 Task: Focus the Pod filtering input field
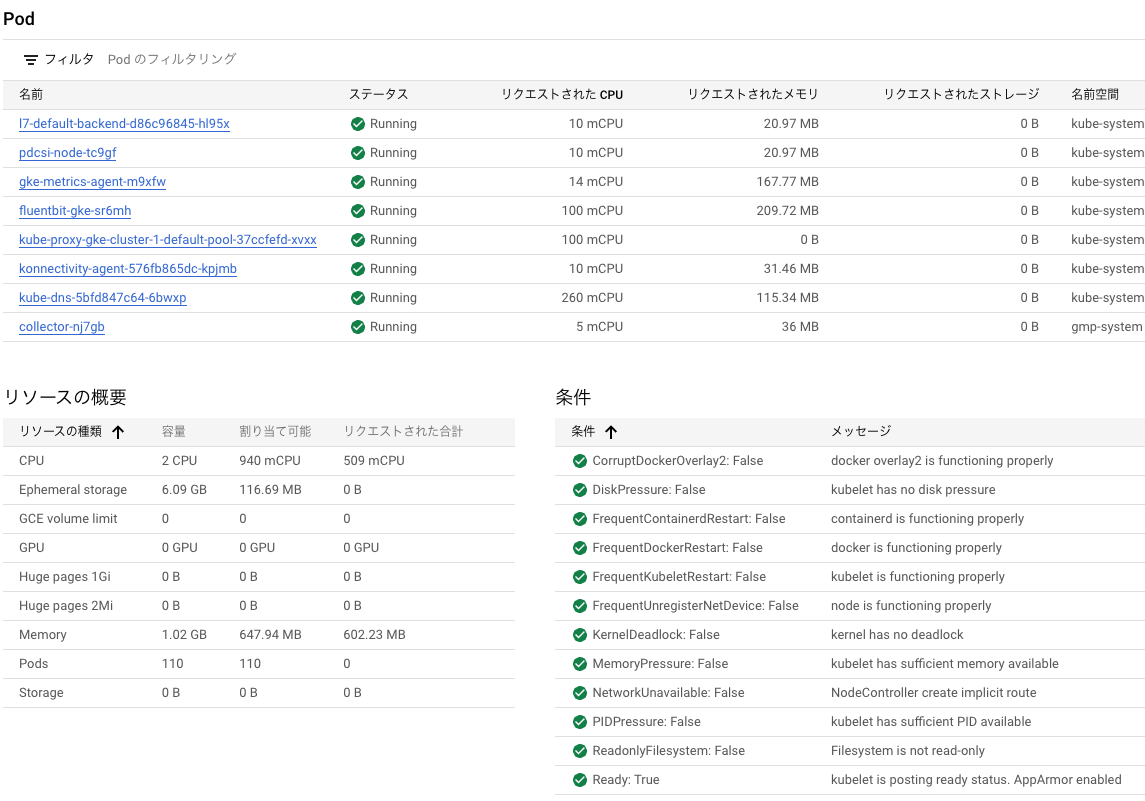coord(172,59)
